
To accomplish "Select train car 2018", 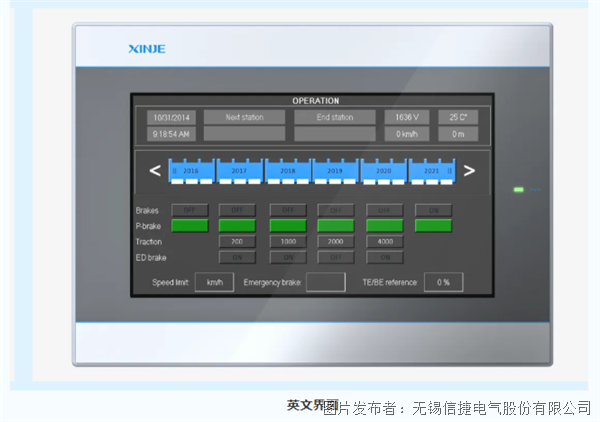I will click(x=288, y=171).
